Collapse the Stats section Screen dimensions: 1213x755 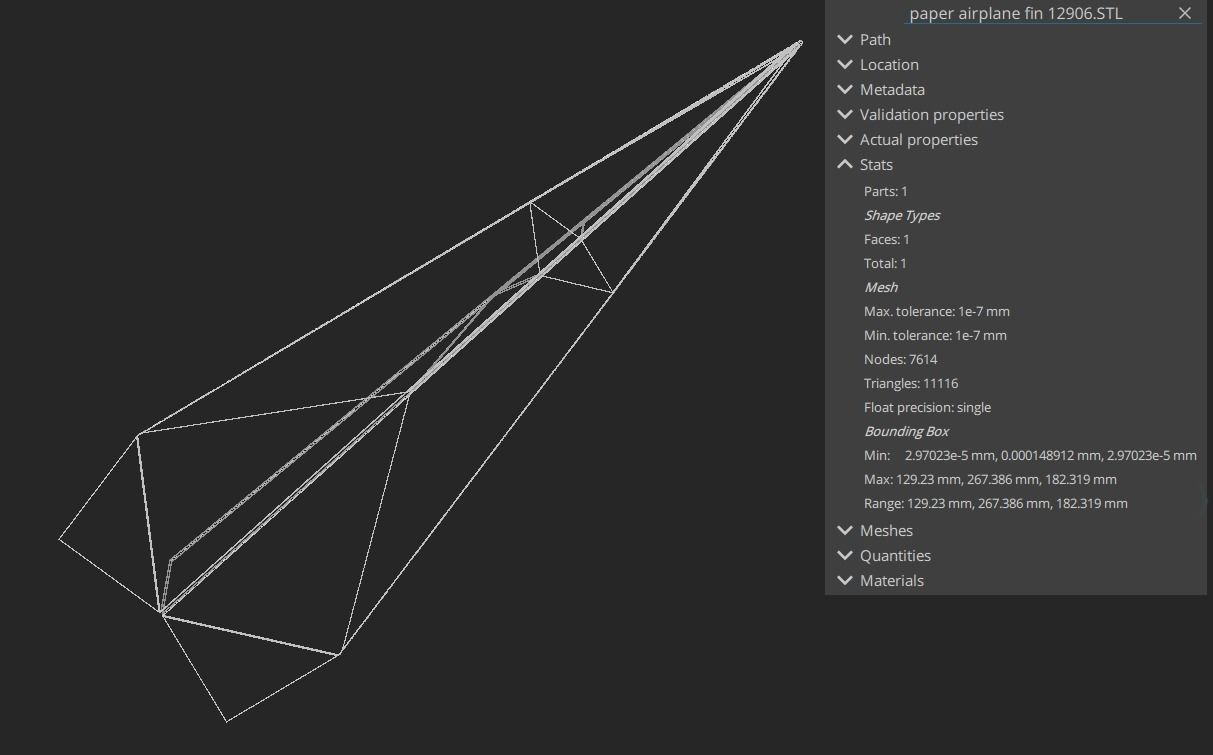(846, 165)
